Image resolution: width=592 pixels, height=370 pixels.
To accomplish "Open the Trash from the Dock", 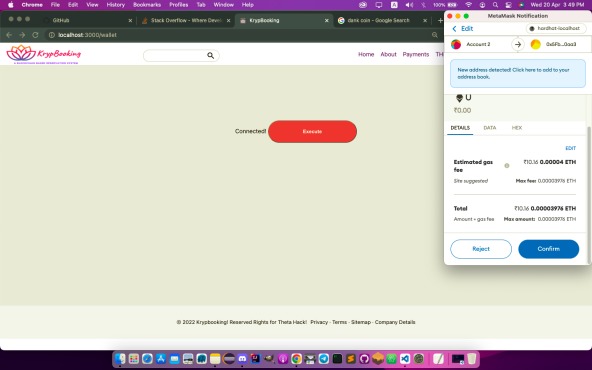I will coord(472,358).
